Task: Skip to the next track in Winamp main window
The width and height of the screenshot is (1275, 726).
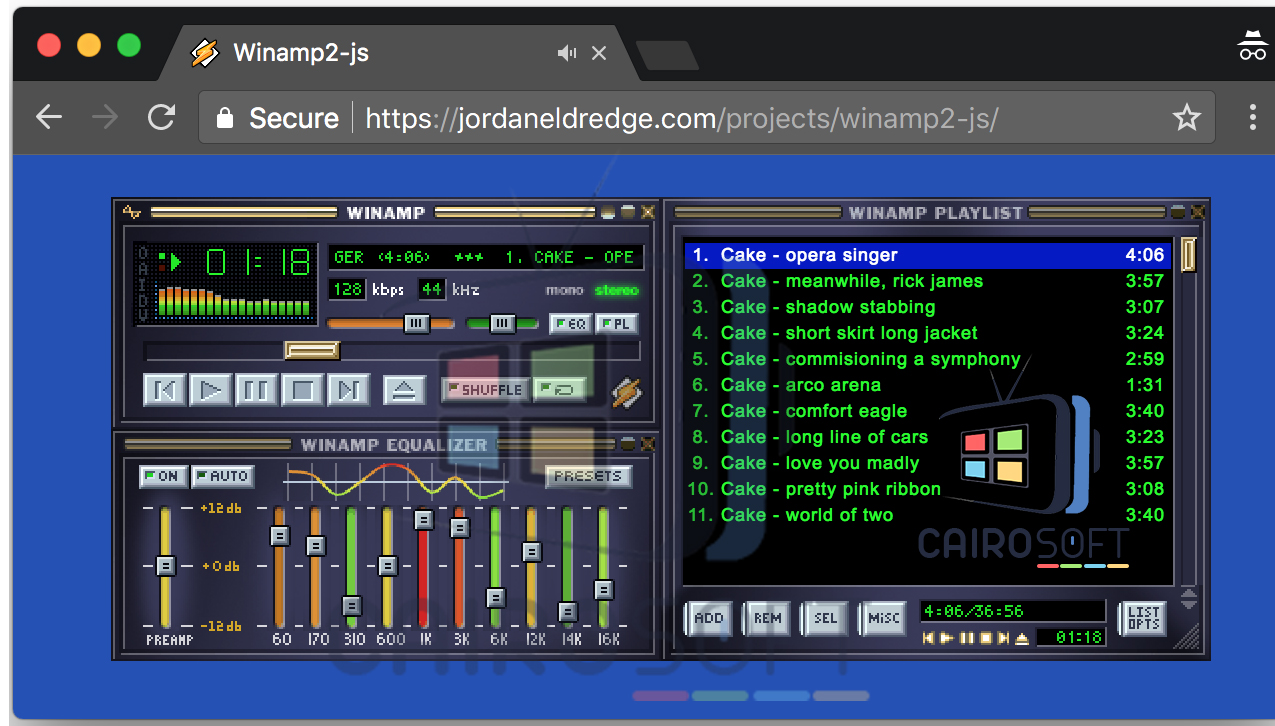Action: pos(349,390)
